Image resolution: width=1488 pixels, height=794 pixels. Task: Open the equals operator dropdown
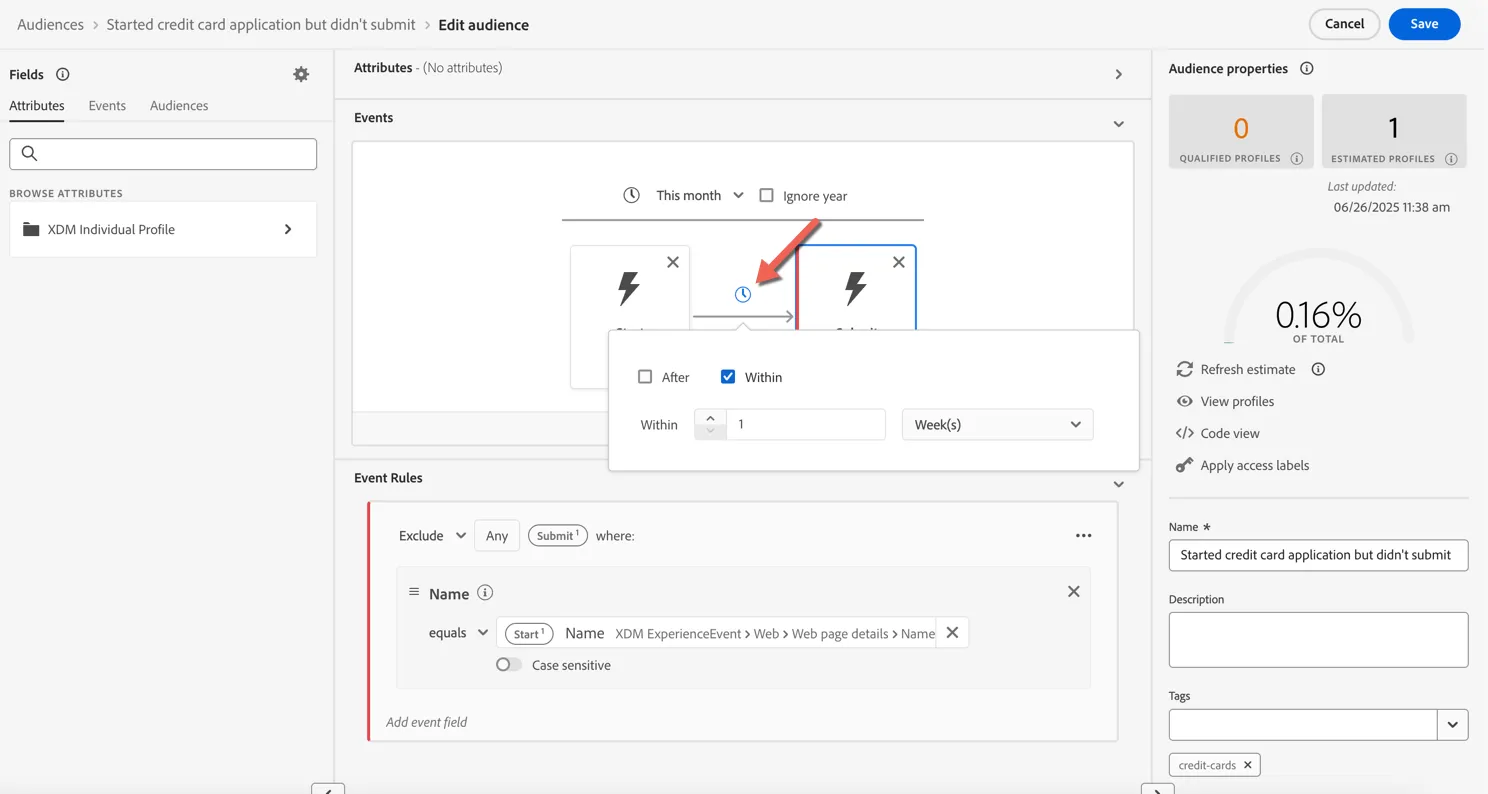click(x=458, y=633)
